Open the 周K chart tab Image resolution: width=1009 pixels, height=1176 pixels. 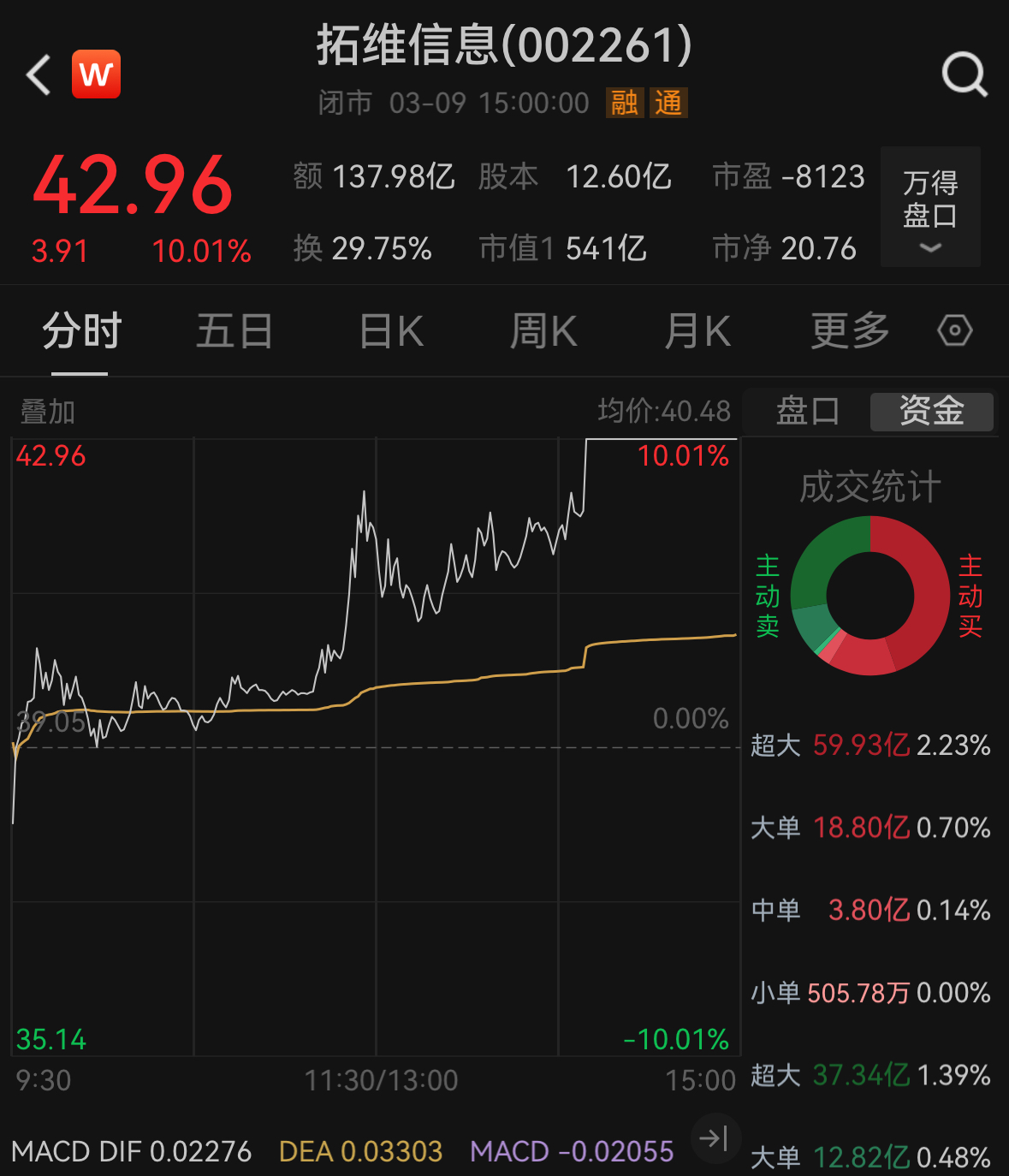coord(543,330)
